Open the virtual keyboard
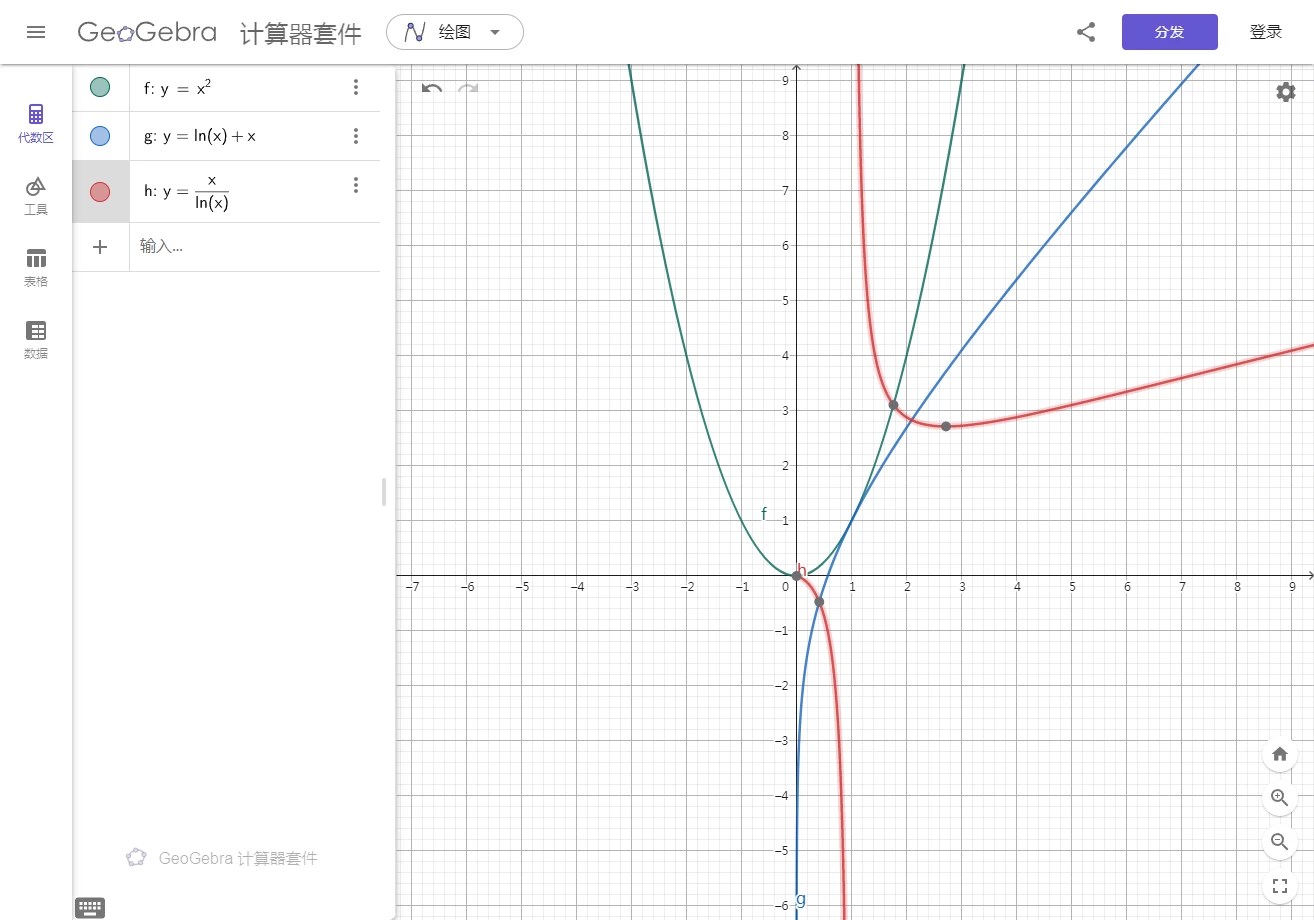Image resolution: width=1314 pixels, height=920 pixels. [x=90, y=907]
